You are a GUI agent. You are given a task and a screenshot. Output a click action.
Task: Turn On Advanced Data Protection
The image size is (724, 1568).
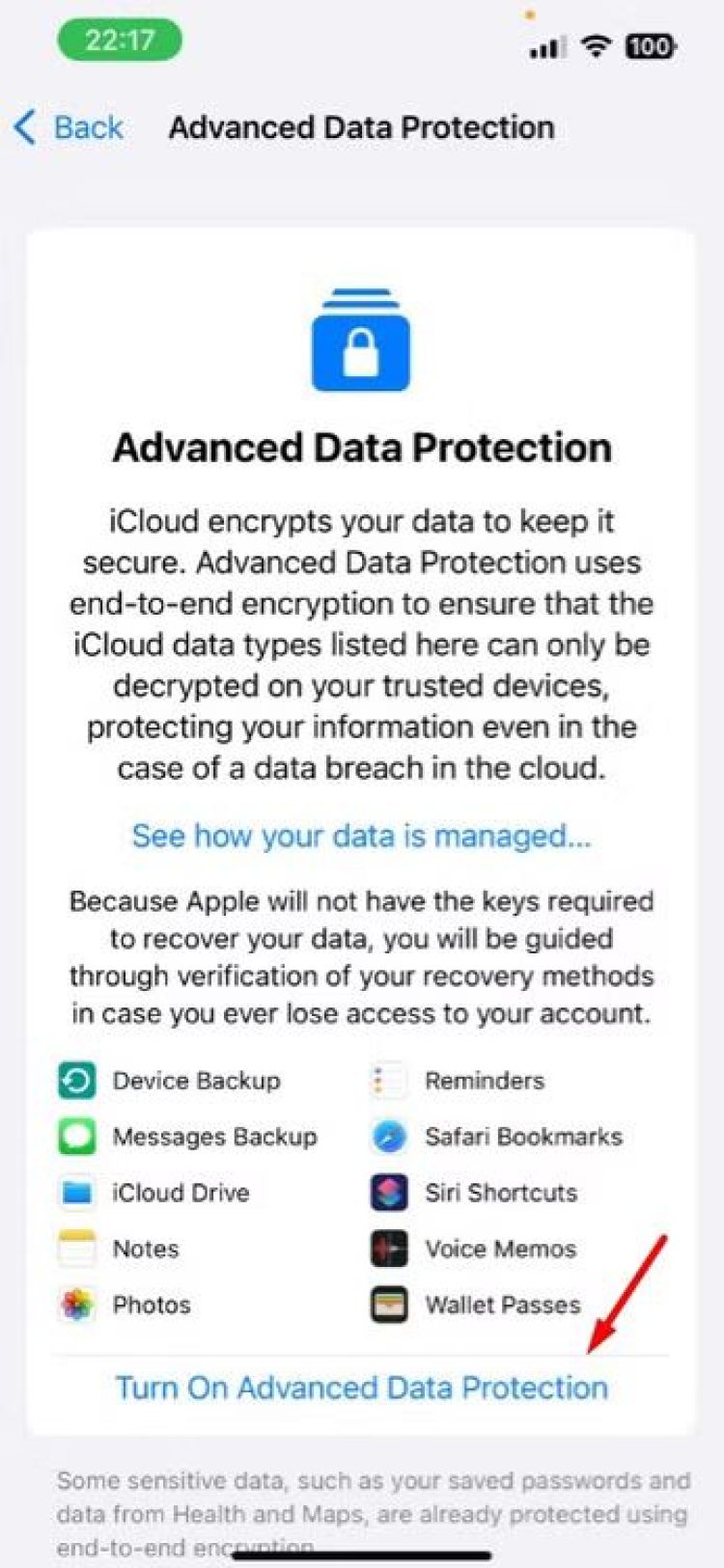tap(362, 1388)
